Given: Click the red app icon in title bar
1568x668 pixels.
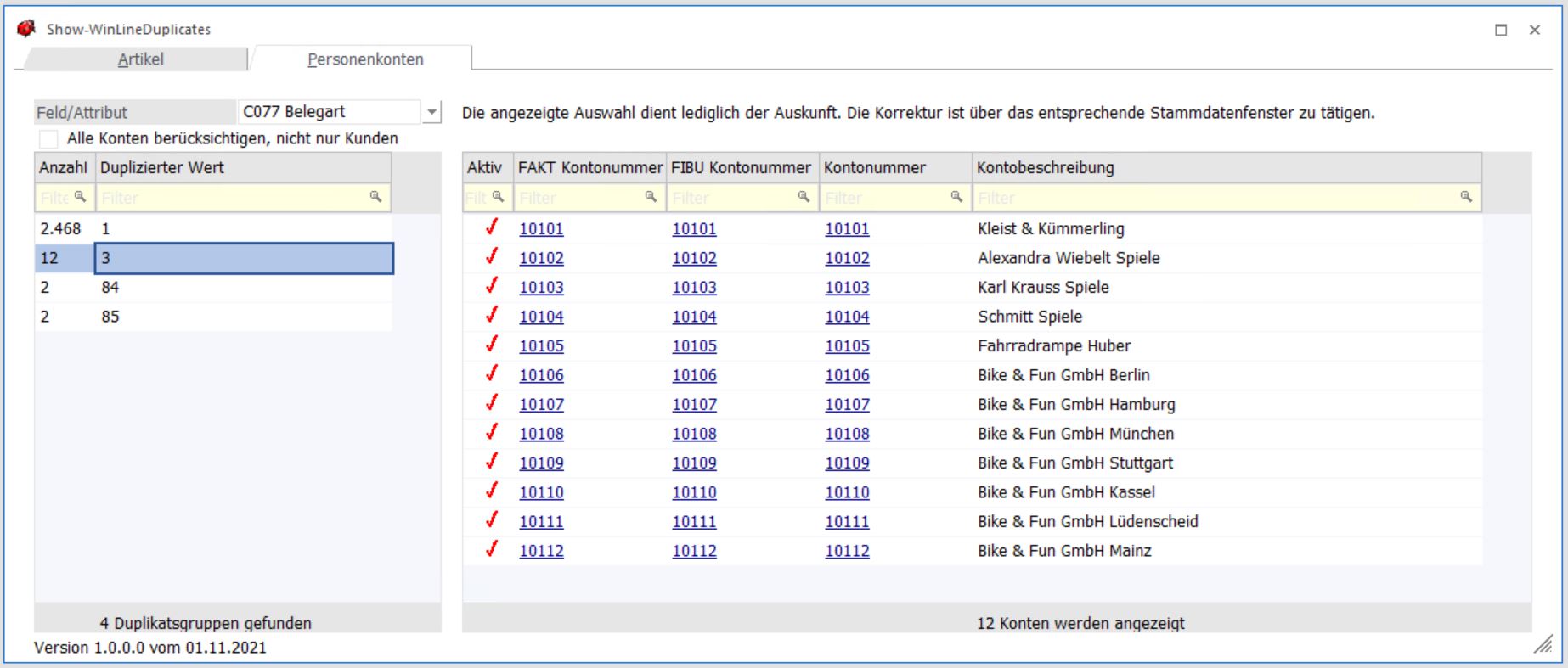Looking at the screenshot, I should pos(26,29).
